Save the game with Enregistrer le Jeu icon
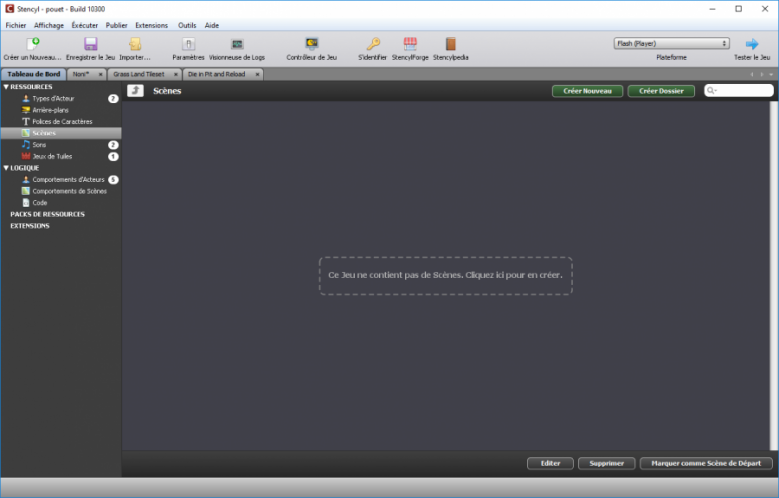The image size is (779, 498). coord(90,44)
